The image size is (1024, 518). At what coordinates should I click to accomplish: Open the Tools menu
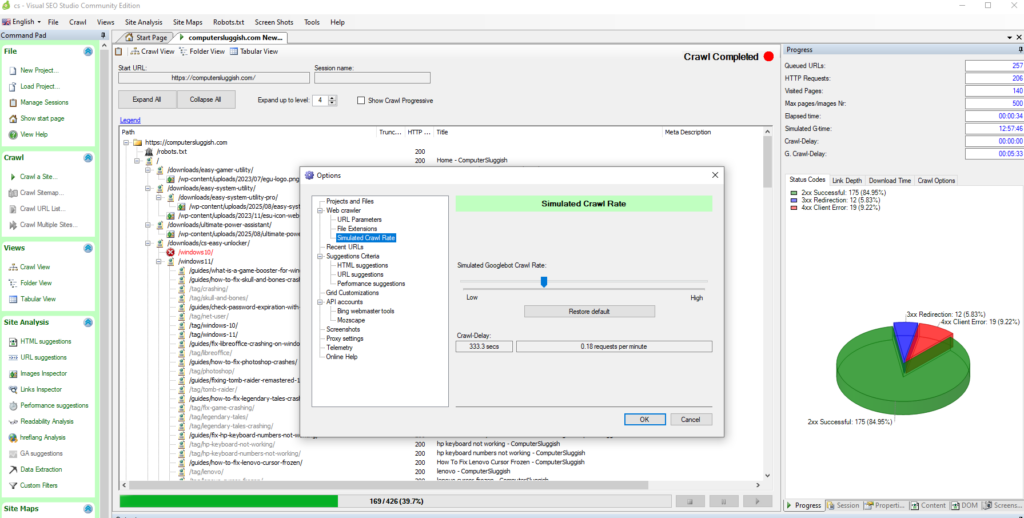(x=312, y=22)
